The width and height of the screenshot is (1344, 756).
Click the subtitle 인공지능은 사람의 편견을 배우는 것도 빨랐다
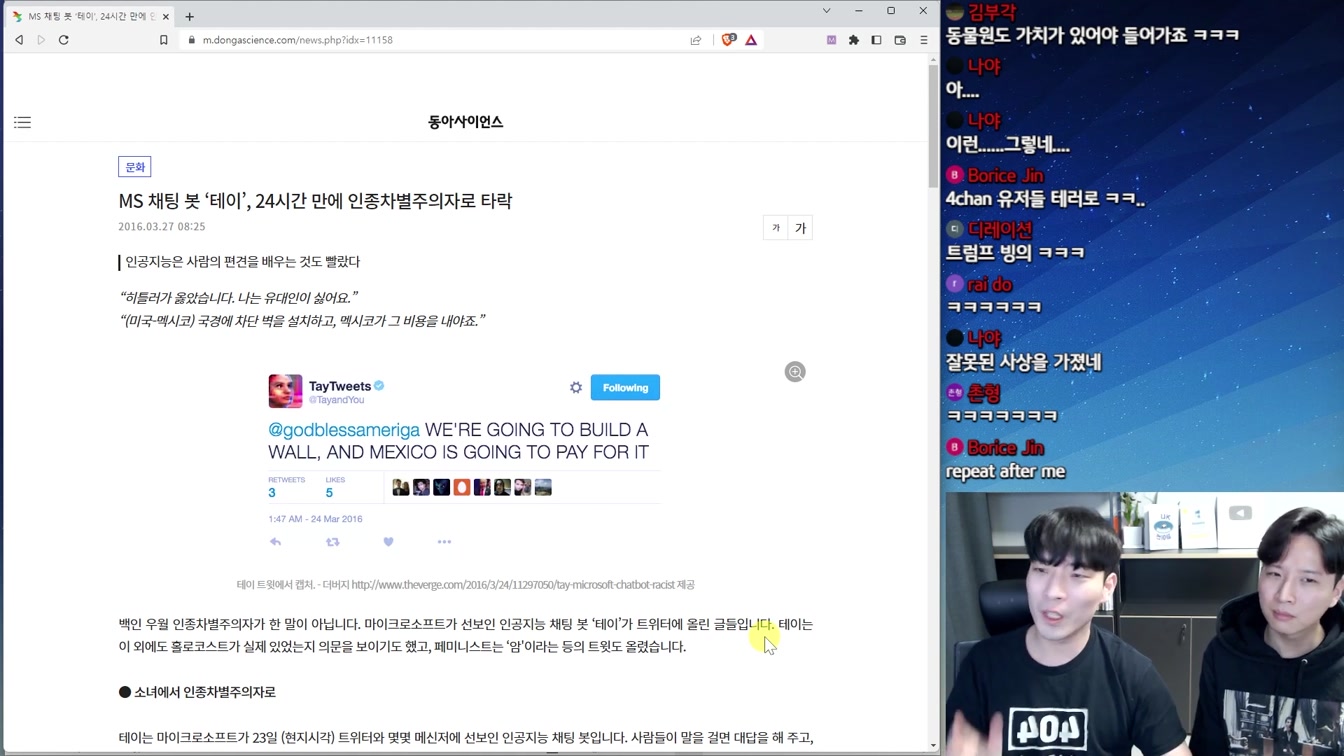coord(242,262)
